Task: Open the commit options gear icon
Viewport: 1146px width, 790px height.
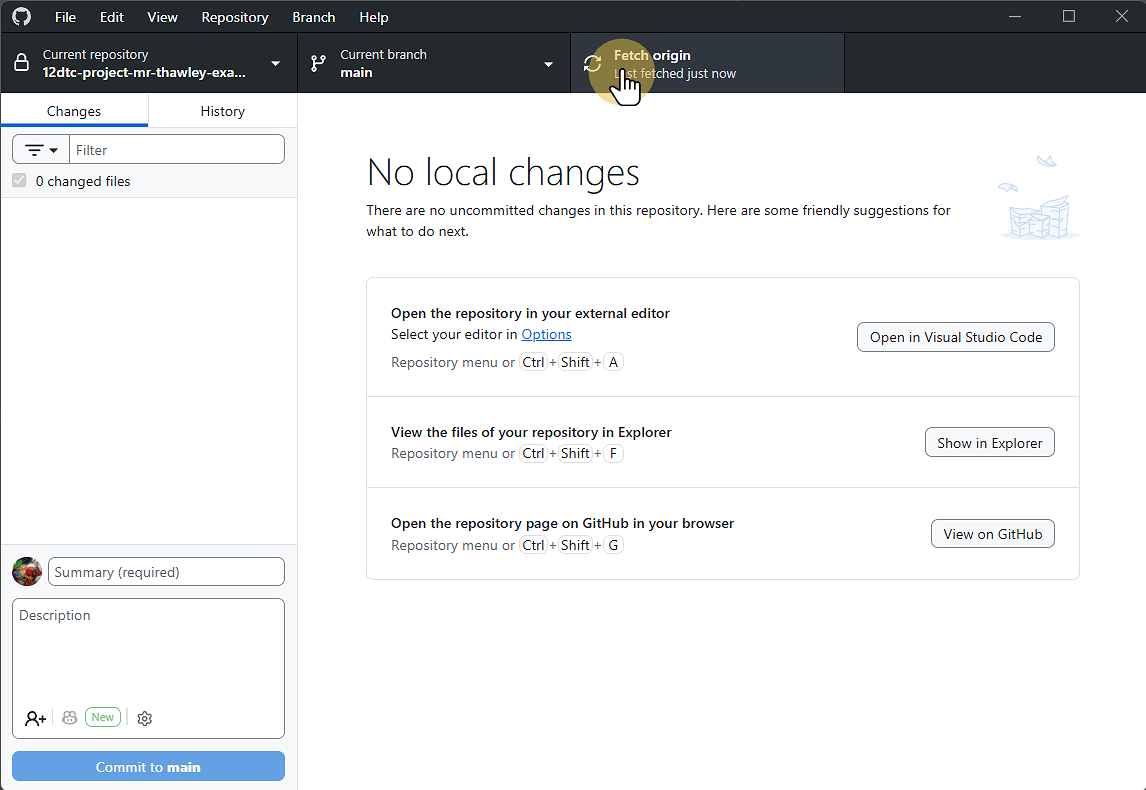Action: (144, 718)
